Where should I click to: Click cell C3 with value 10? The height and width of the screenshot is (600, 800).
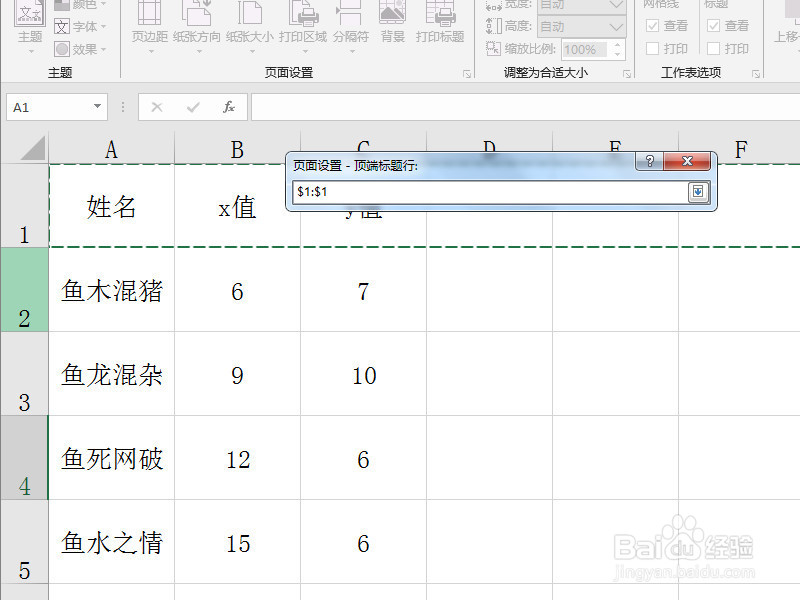coord(363,374)
